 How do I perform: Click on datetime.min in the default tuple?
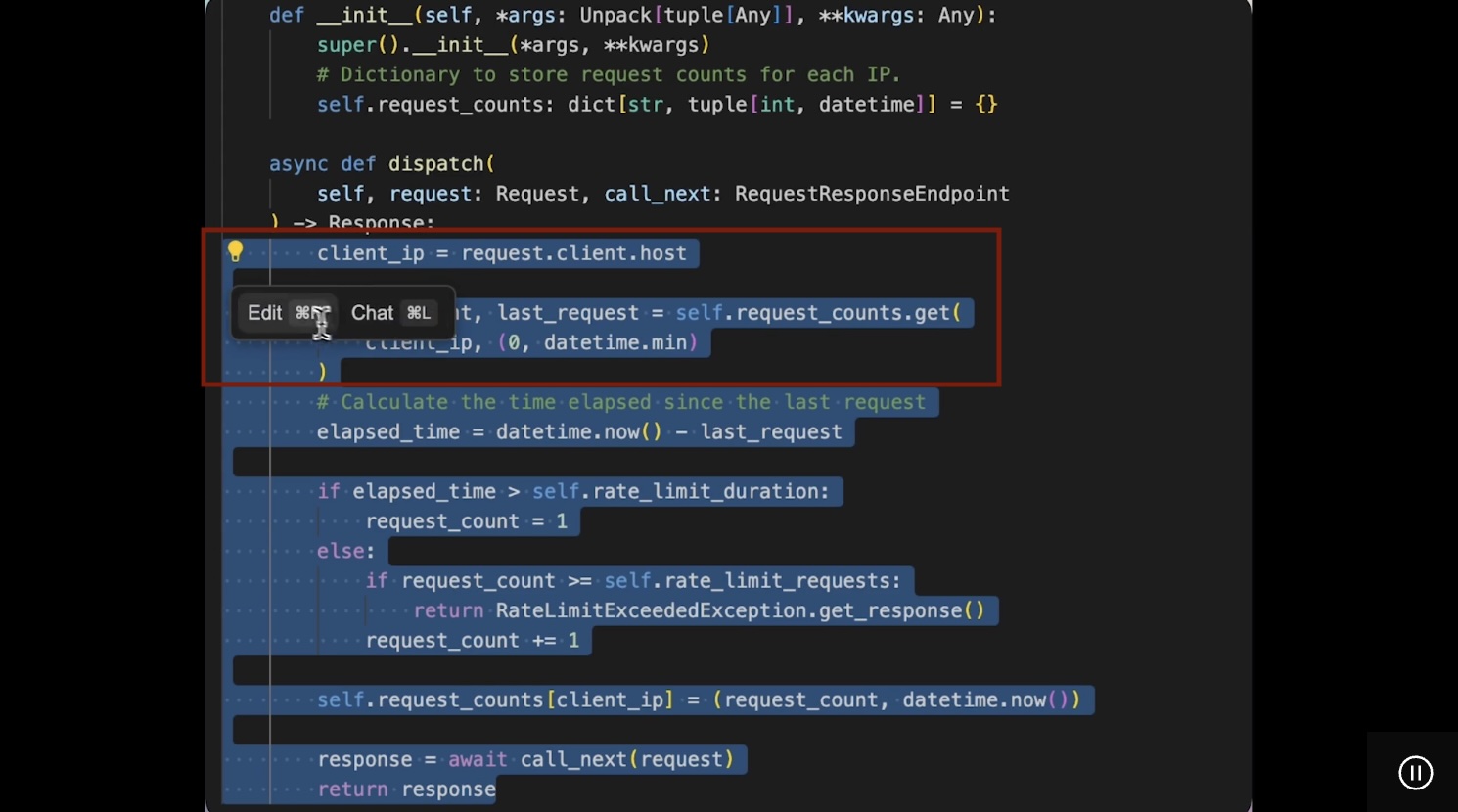click(620, 342)
